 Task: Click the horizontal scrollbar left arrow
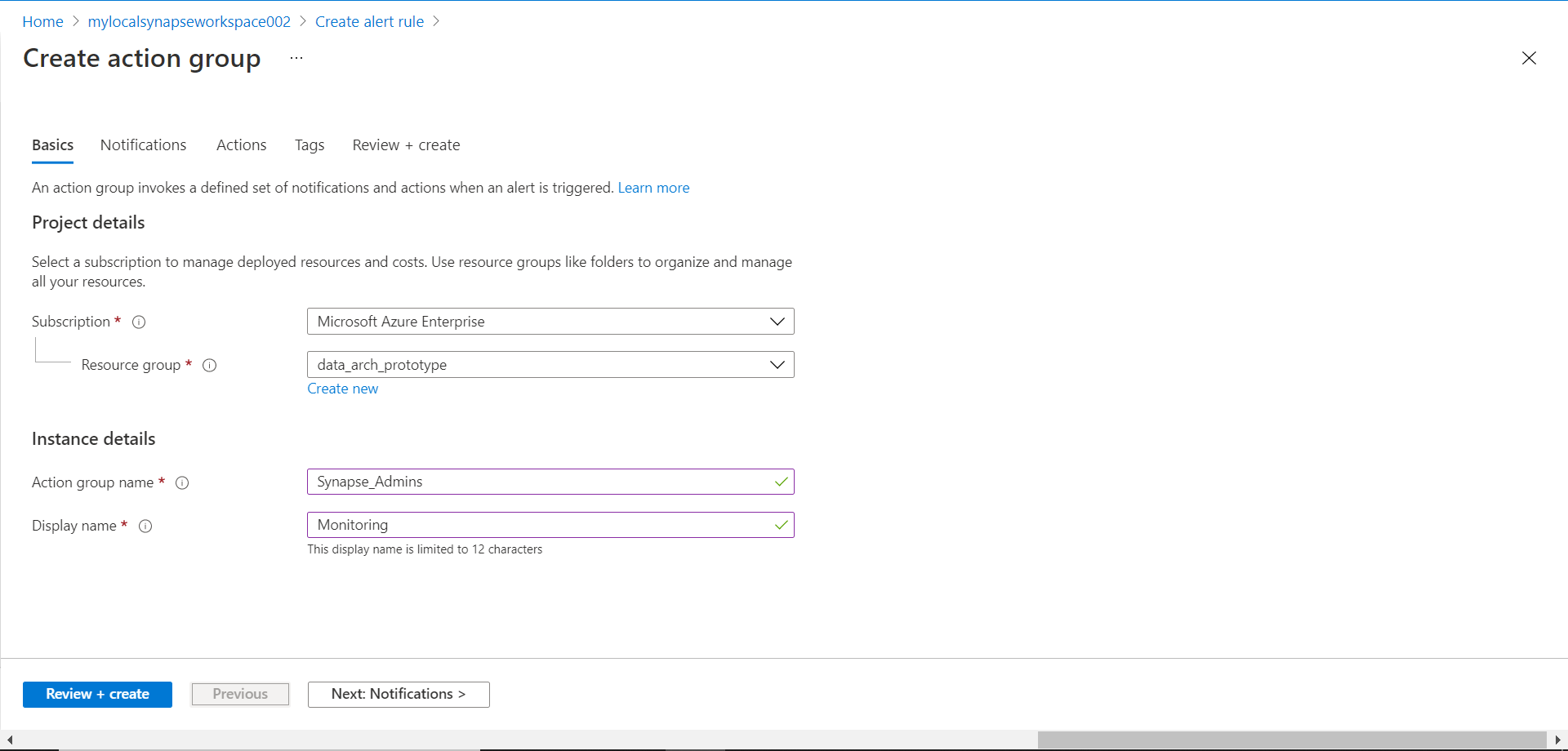(10, 740)
